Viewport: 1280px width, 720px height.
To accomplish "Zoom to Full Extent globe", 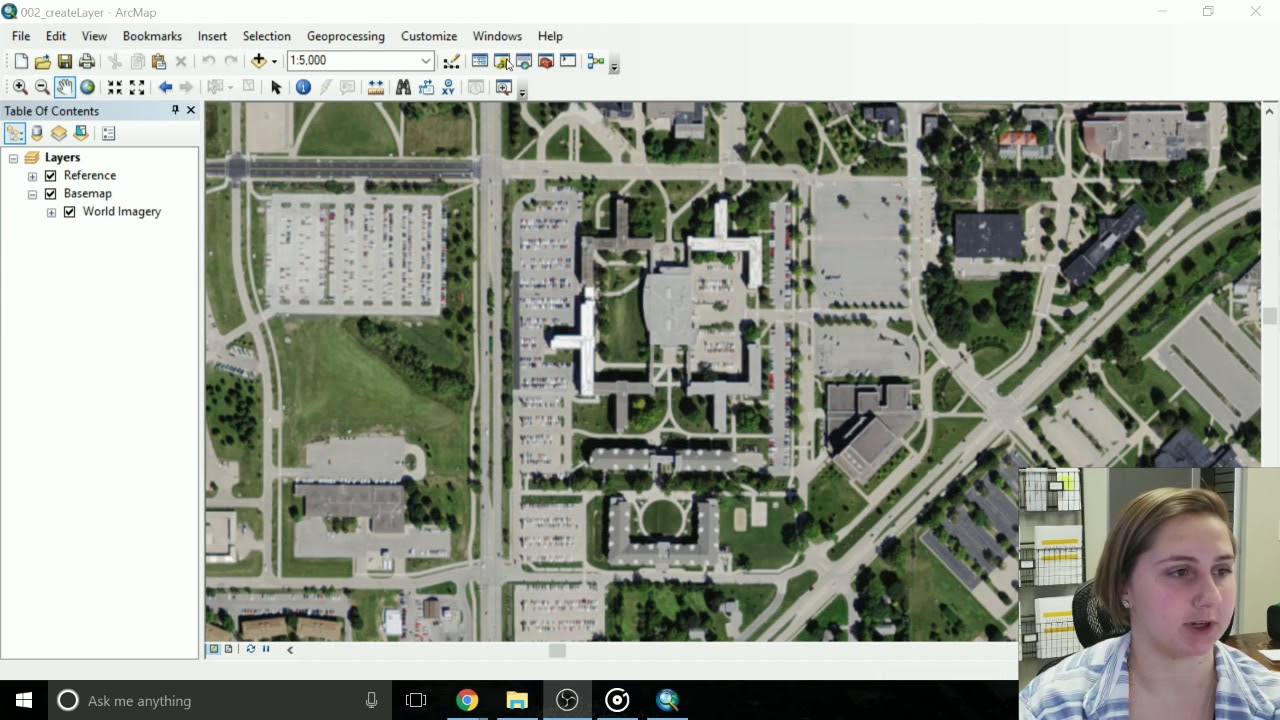I will (87, 87).
